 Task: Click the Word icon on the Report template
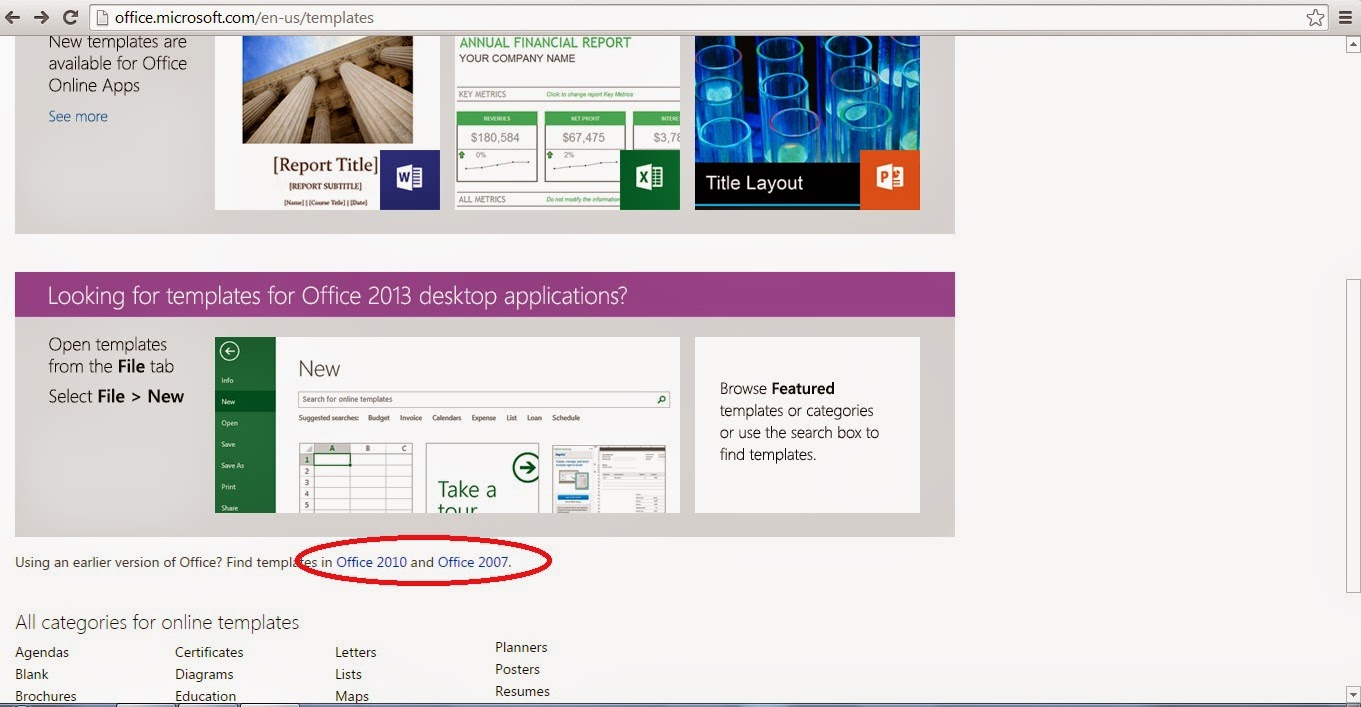tap(409, 179)
